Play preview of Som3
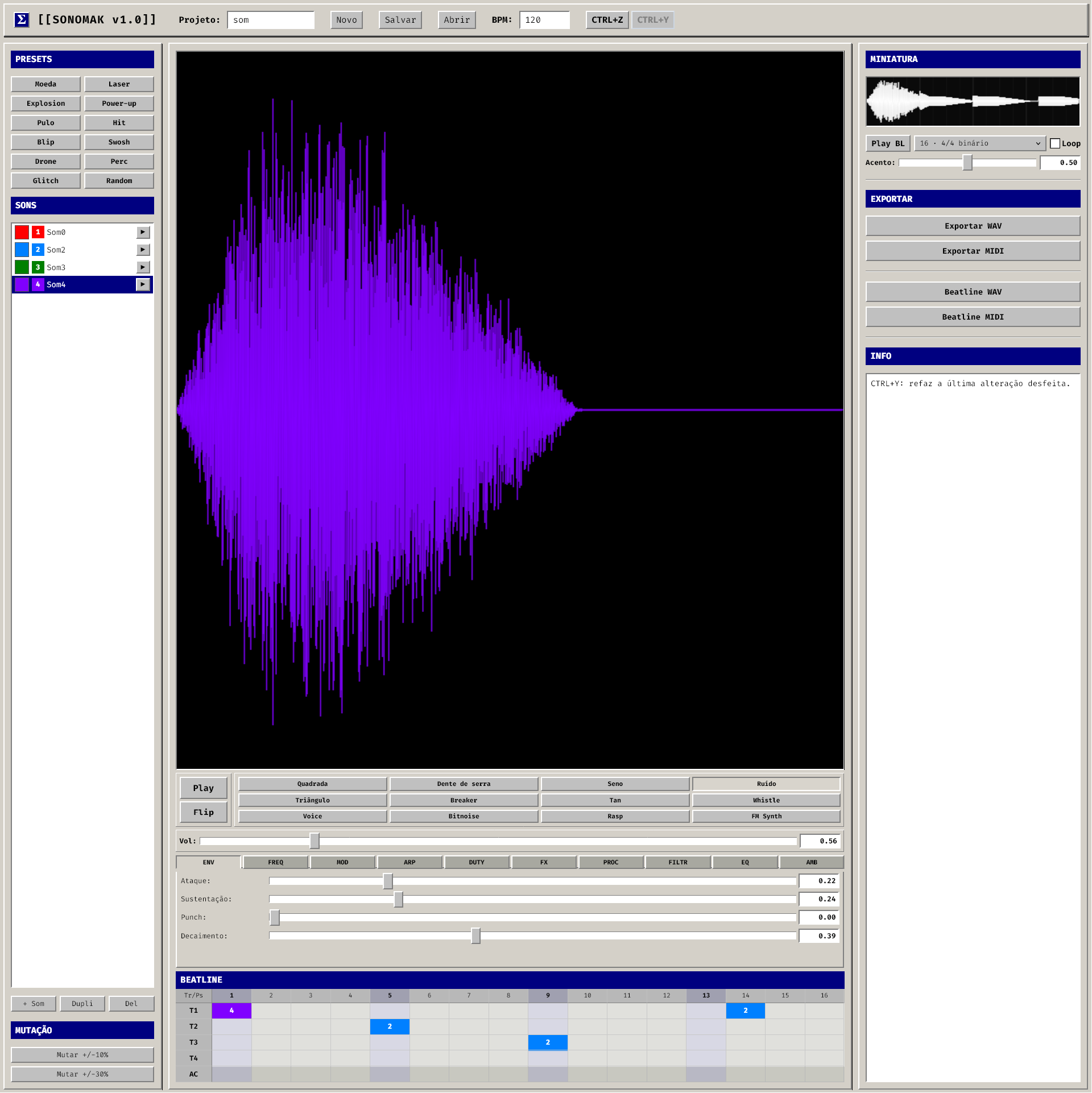The image size is (1092, 1093). (x=143, y=267)
